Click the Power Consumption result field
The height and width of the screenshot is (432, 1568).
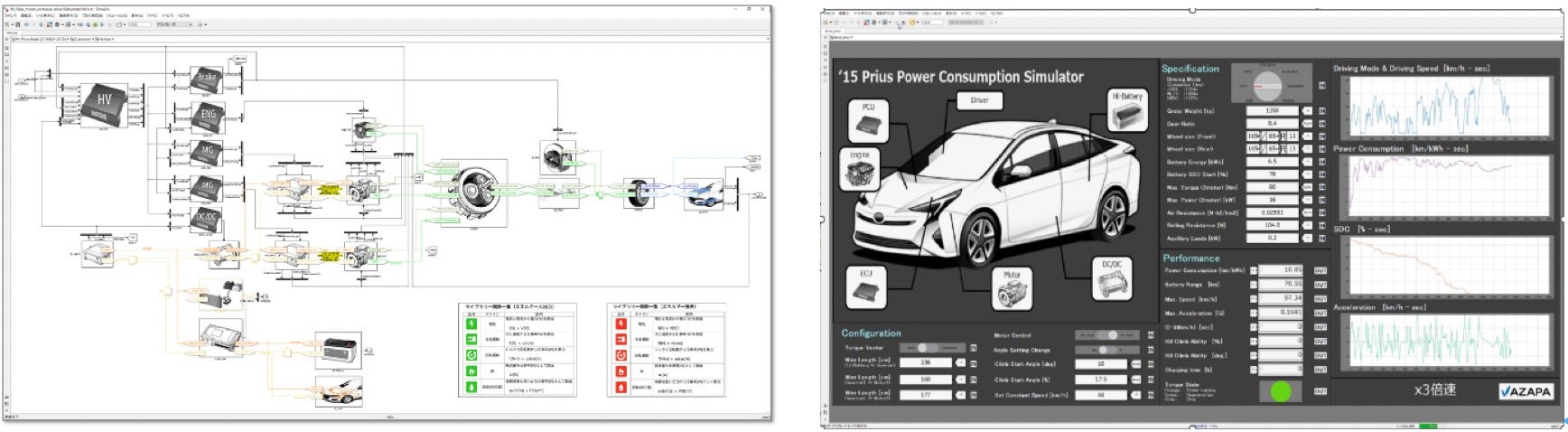pyautogui.click(x=1280, y=270)
